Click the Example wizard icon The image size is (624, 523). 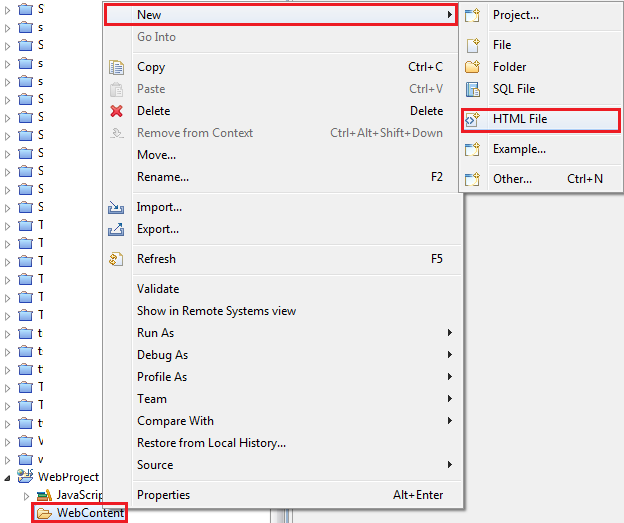(x=472, y=150)
